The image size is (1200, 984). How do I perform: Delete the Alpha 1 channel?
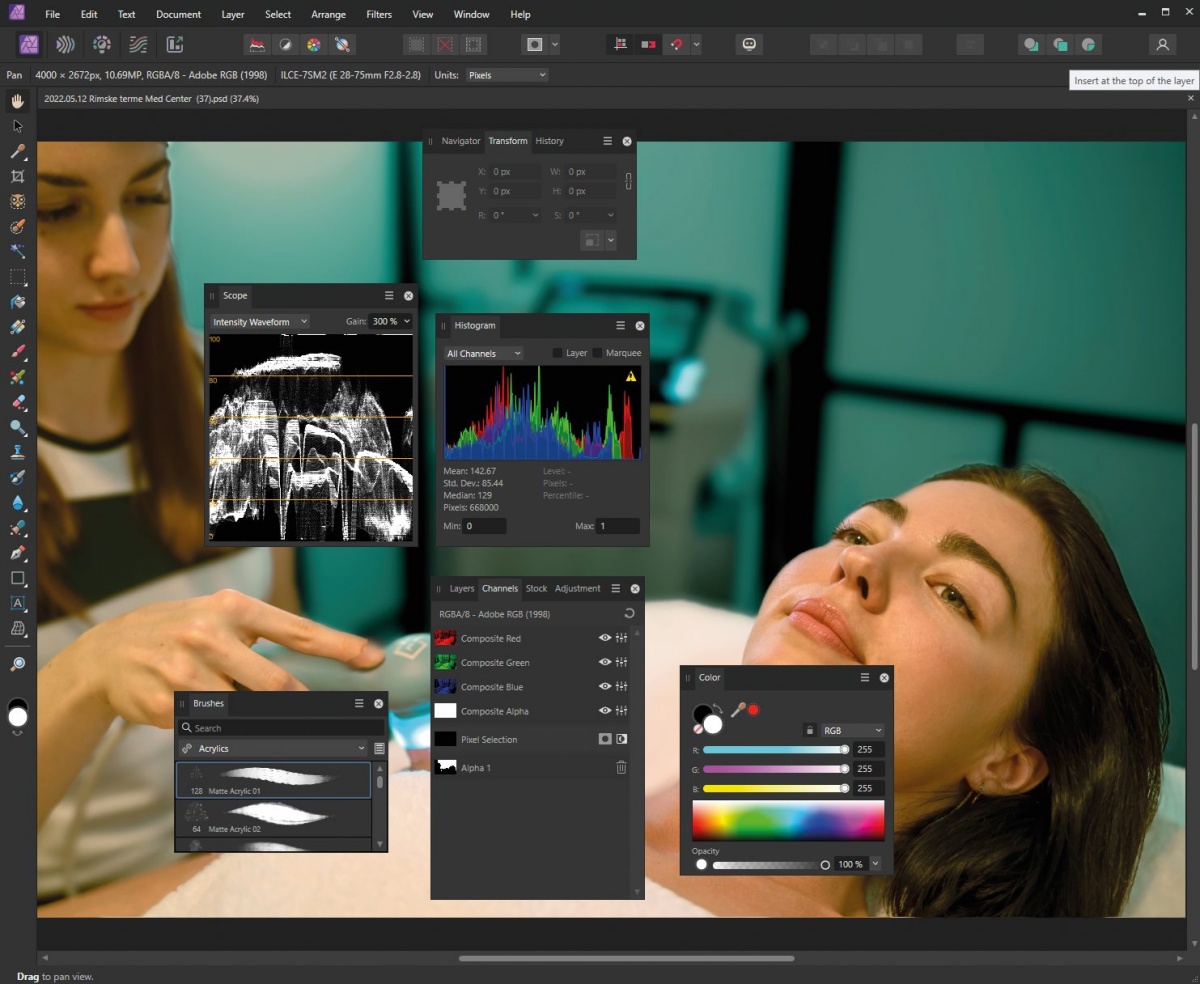click(621, 768)
